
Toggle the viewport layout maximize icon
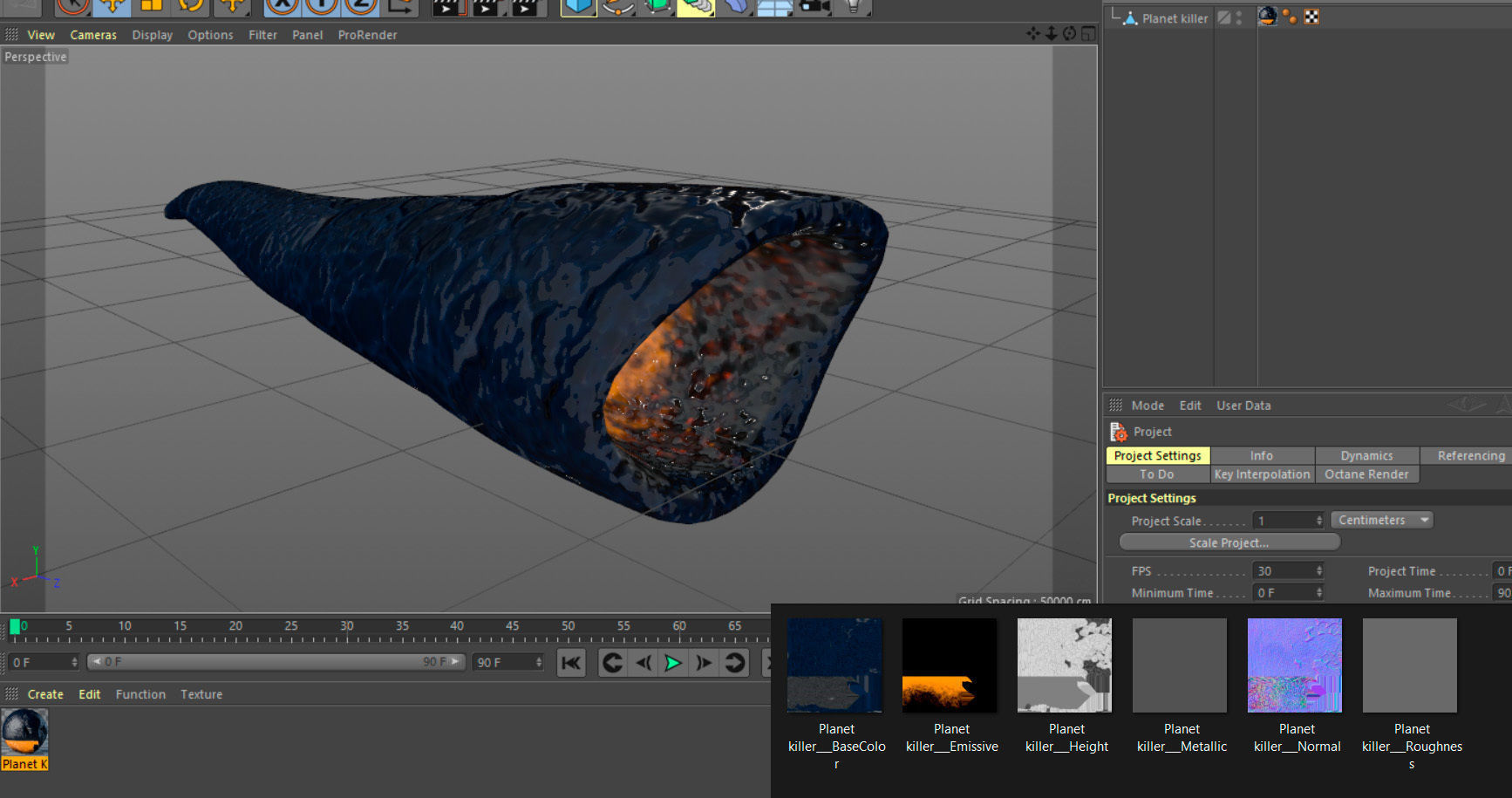[x=1088, y=33]
